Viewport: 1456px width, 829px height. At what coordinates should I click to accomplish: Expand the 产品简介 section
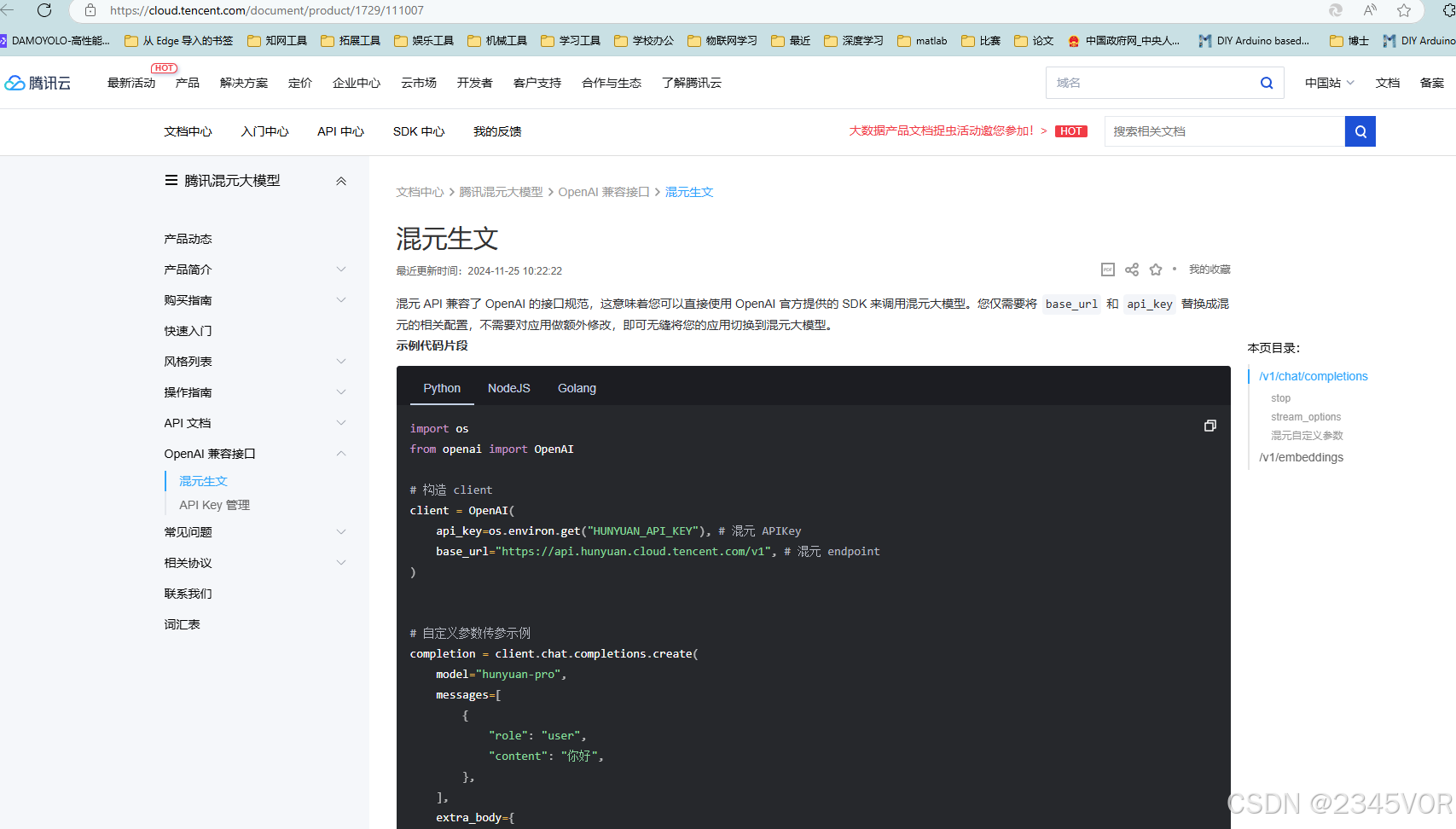[x=341, y=270]
